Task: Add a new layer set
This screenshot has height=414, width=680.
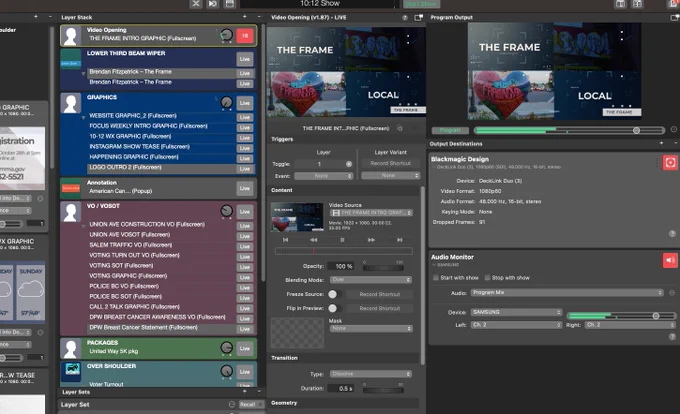Action: pyautogui.click(x=245, y=391)
